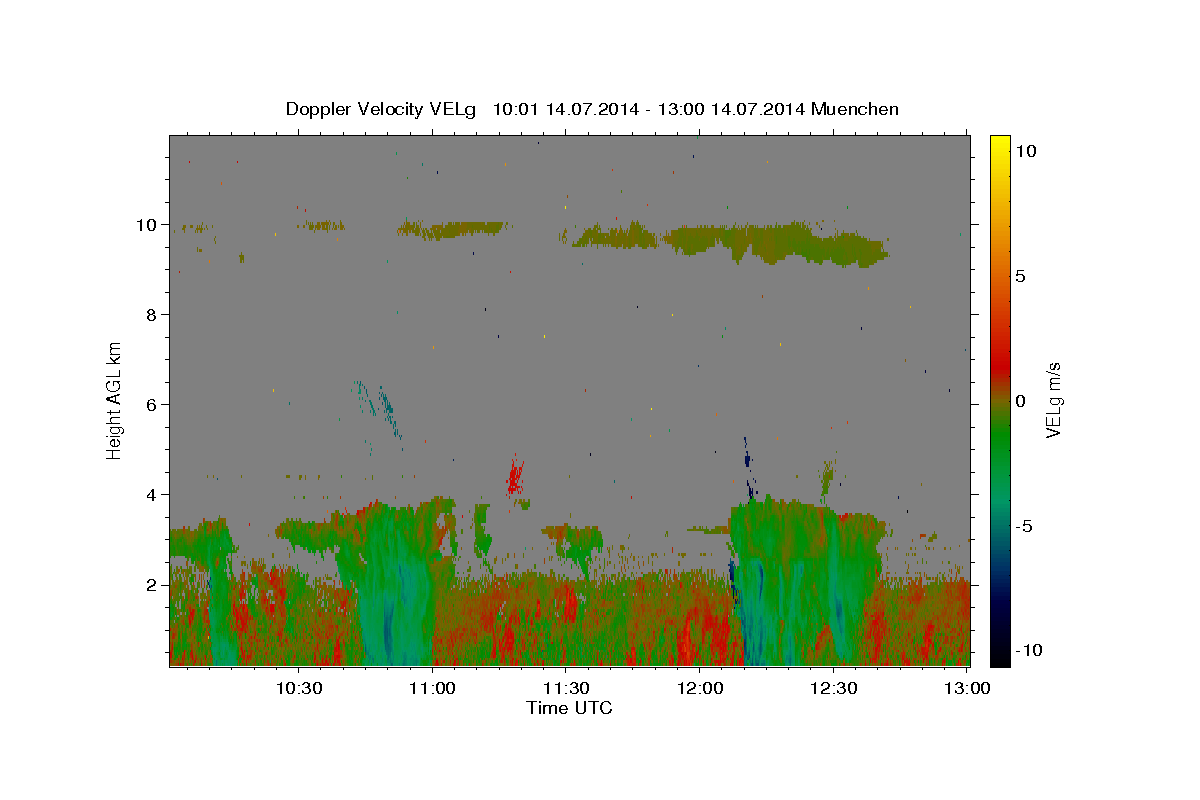Select the 10:30 time tick label
This screenshot has height=800, width=1200.
coord(299,688)
